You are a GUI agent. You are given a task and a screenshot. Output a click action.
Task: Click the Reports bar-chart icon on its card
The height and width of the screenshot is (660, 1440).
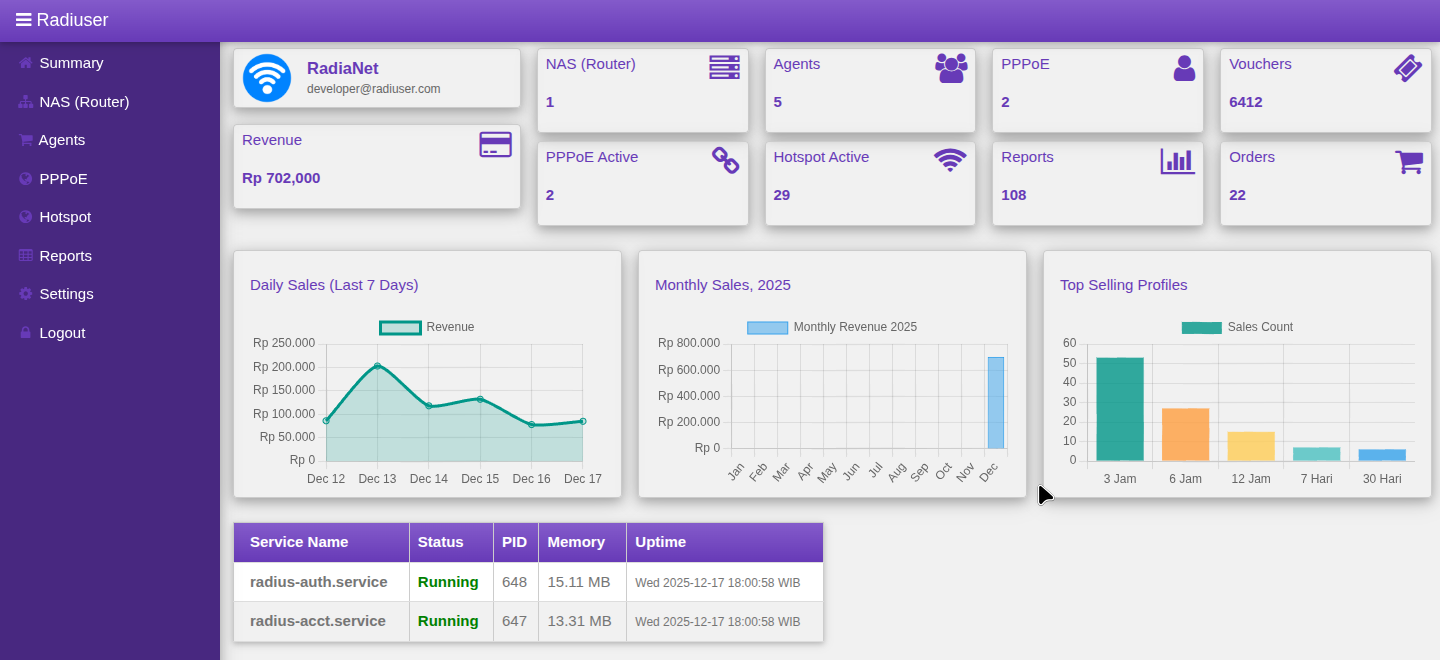click(1178, 160)
